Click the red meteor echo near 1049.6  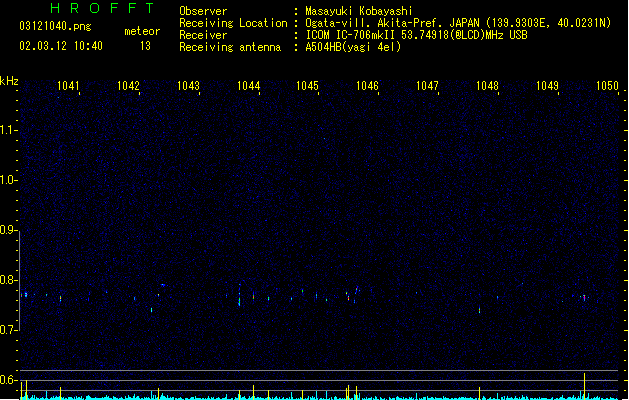click(584, 298)
